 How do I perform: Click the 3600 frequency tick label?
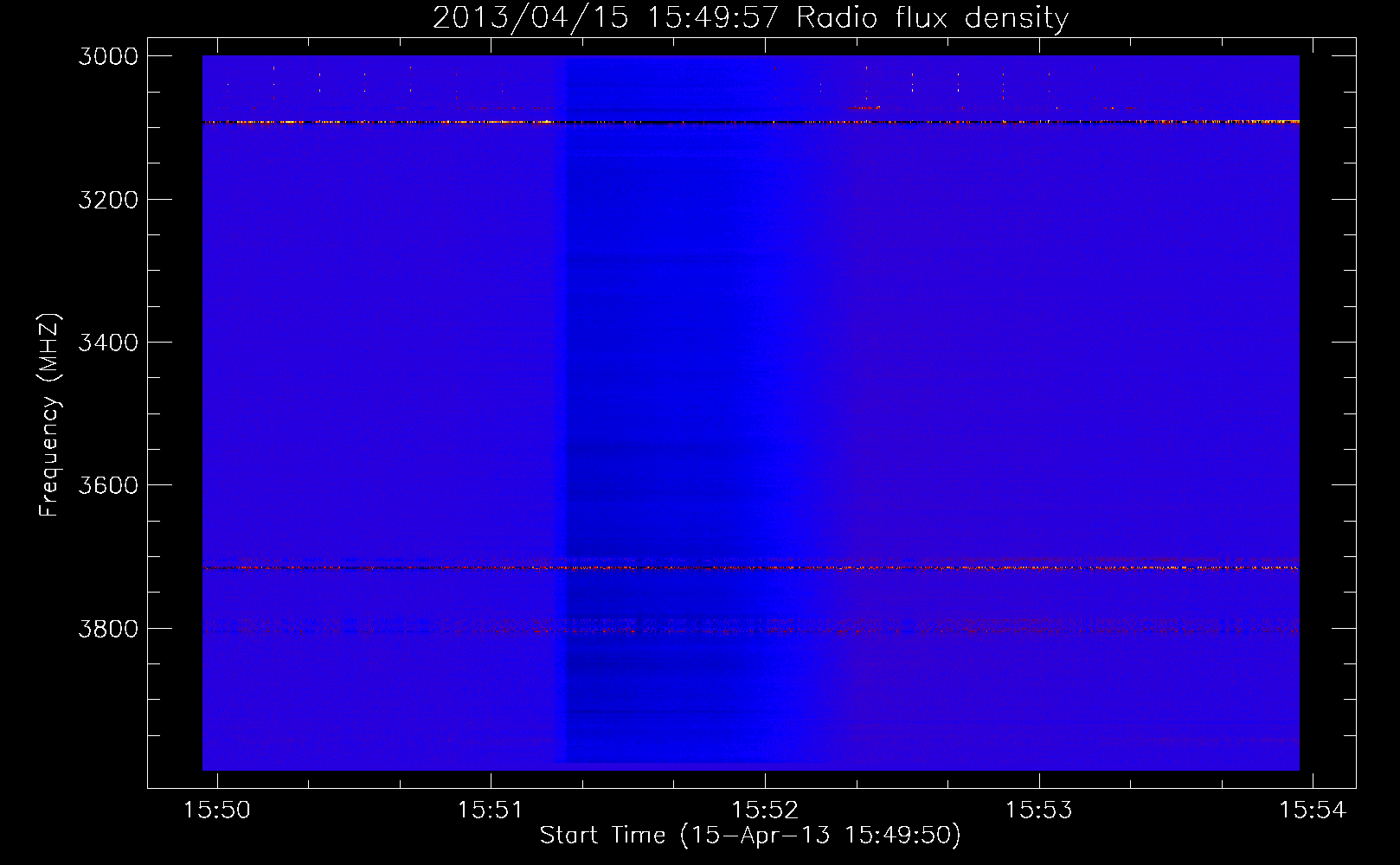coord(108,485)
